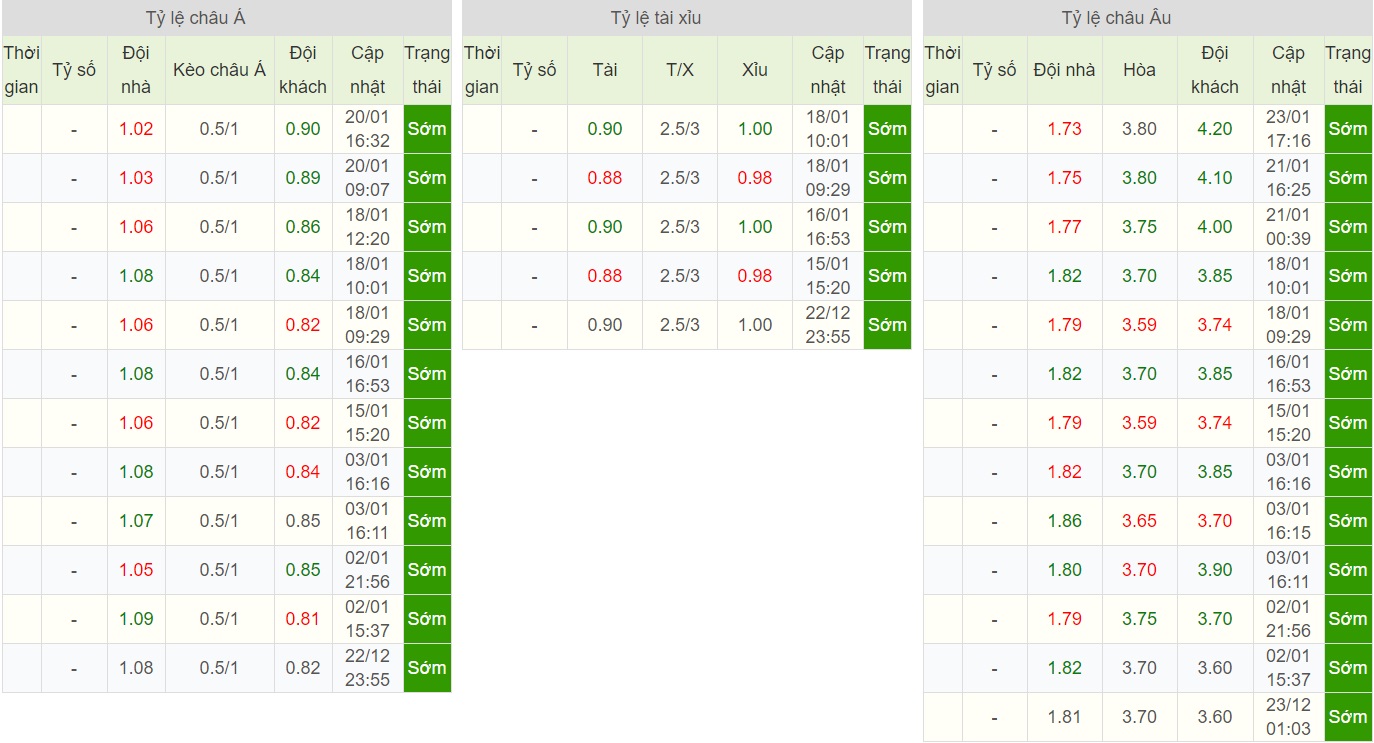Click the 23/12 01:03 update time cell
The height and width of the screenshot is (743, 1374).
pyautogui.click(x=1288, y=717)
